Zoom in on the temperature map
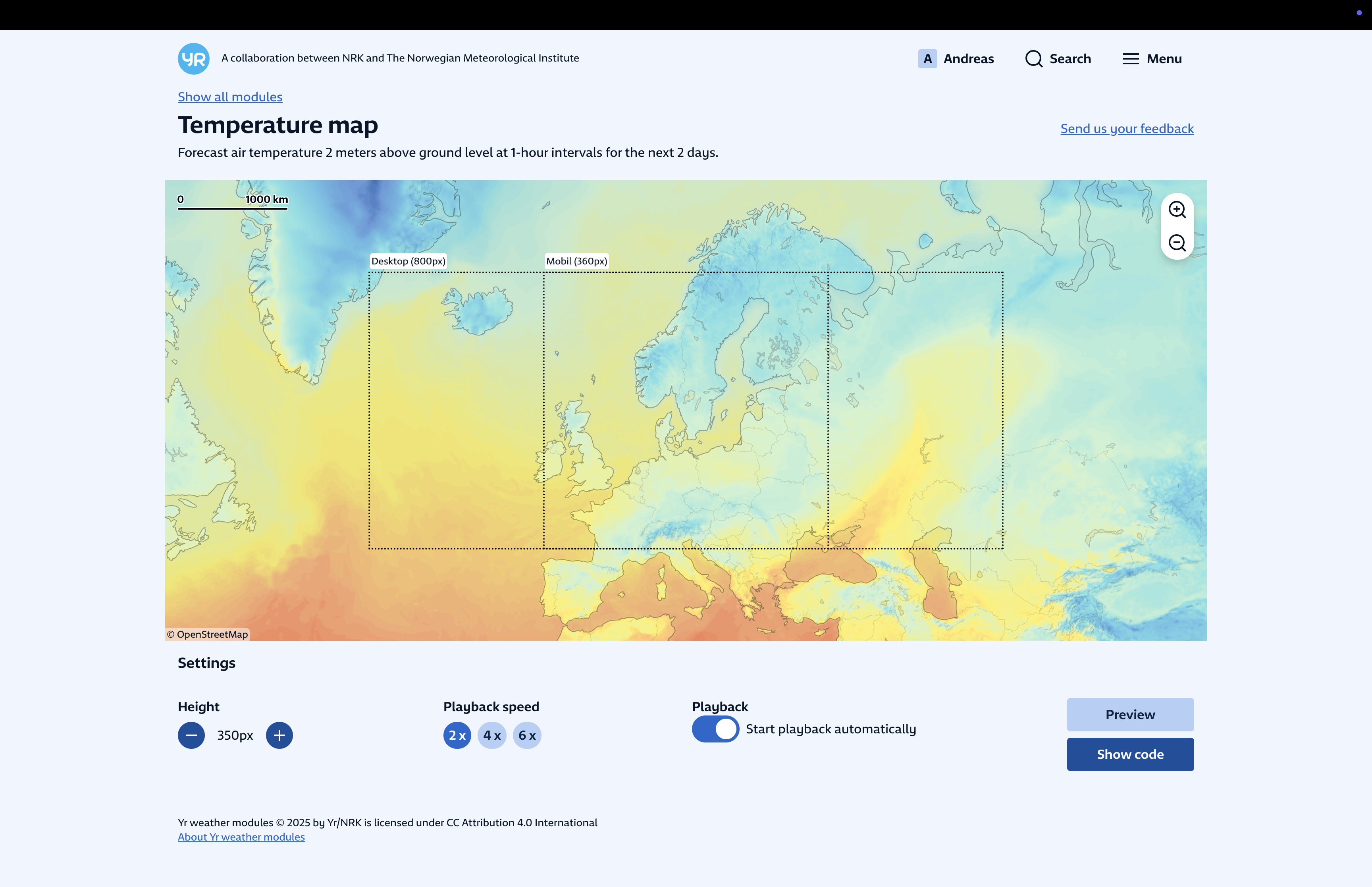This screenshot has width=1372, height=887. pyautogui.click(x=1177, y=210)
